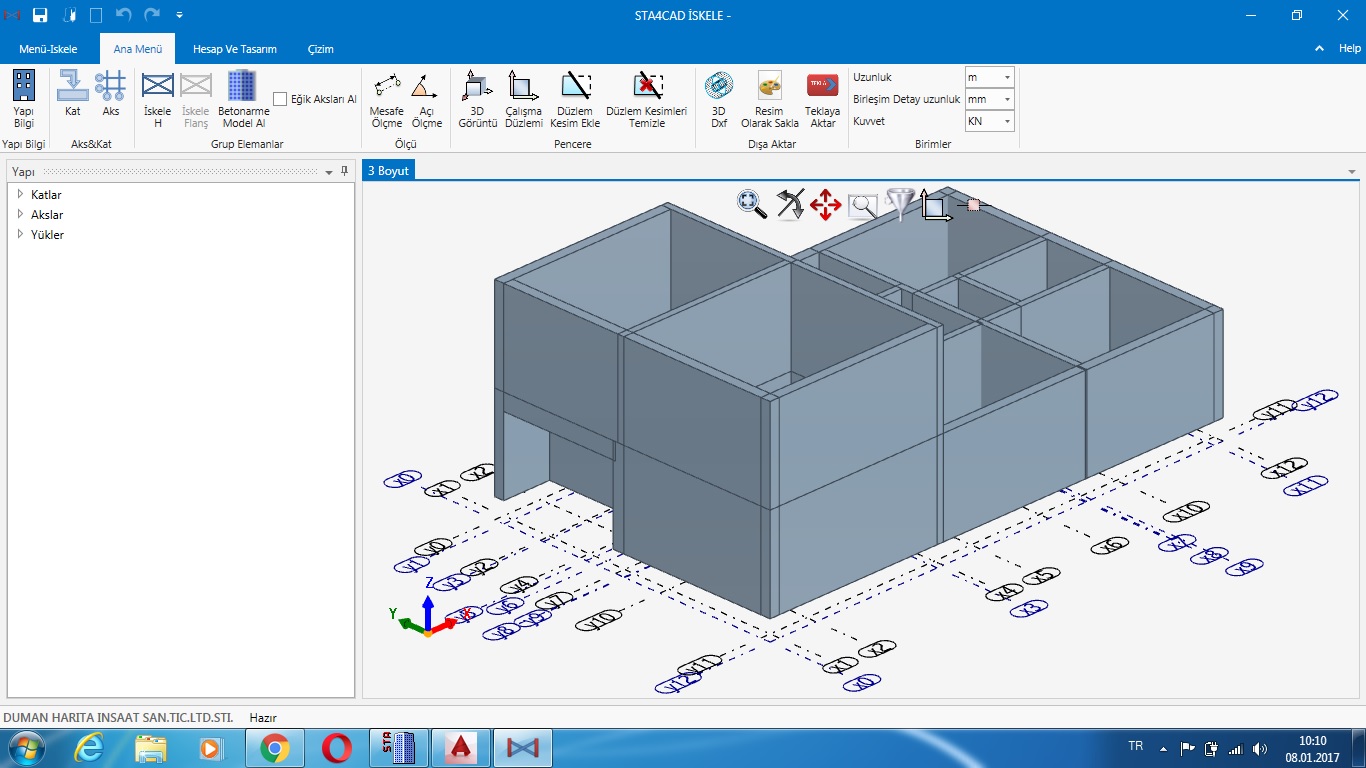Expand the Katlar tree node
The width and height of the screenshot is (1366, 768).
(x=20, y=194)
